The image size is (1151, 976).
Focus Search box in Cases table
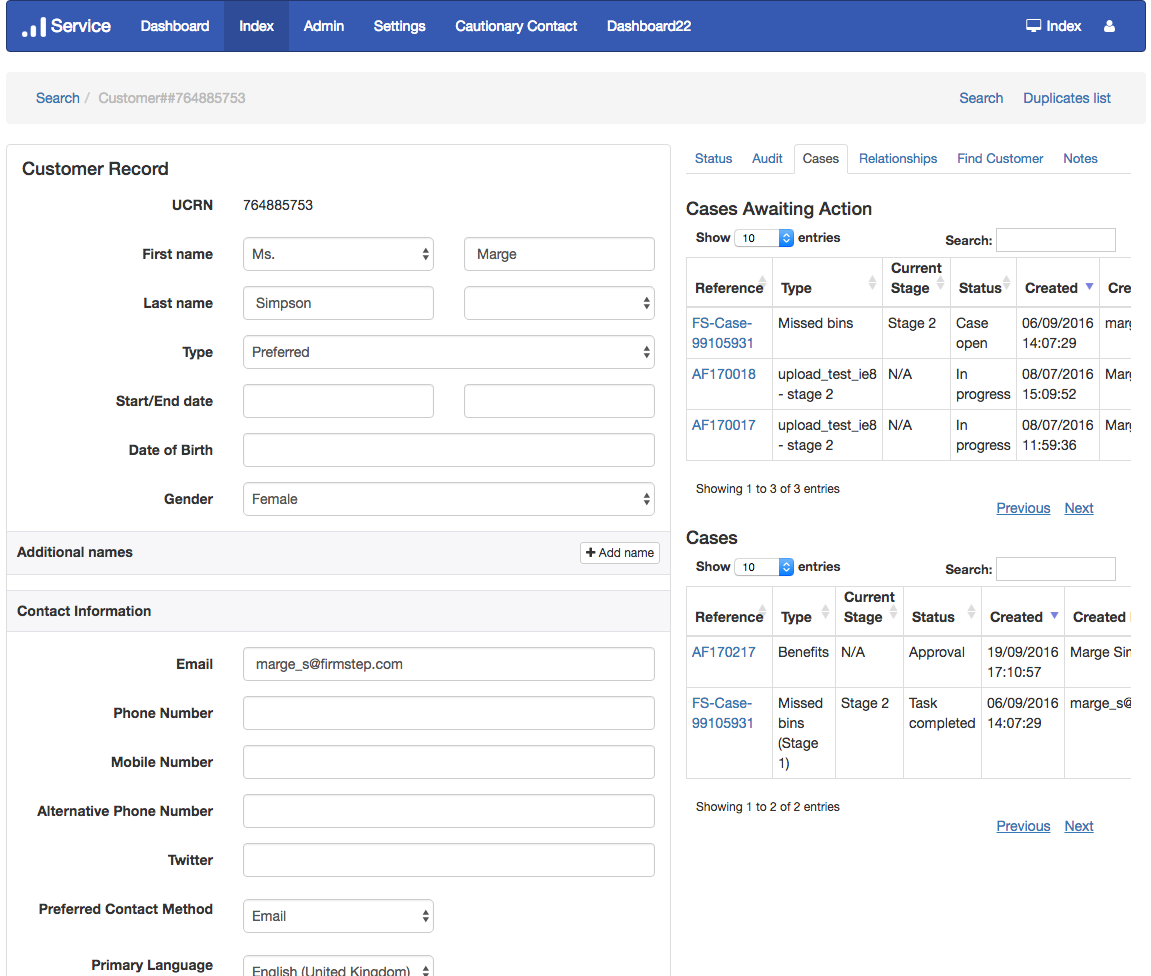[1056, 569]
